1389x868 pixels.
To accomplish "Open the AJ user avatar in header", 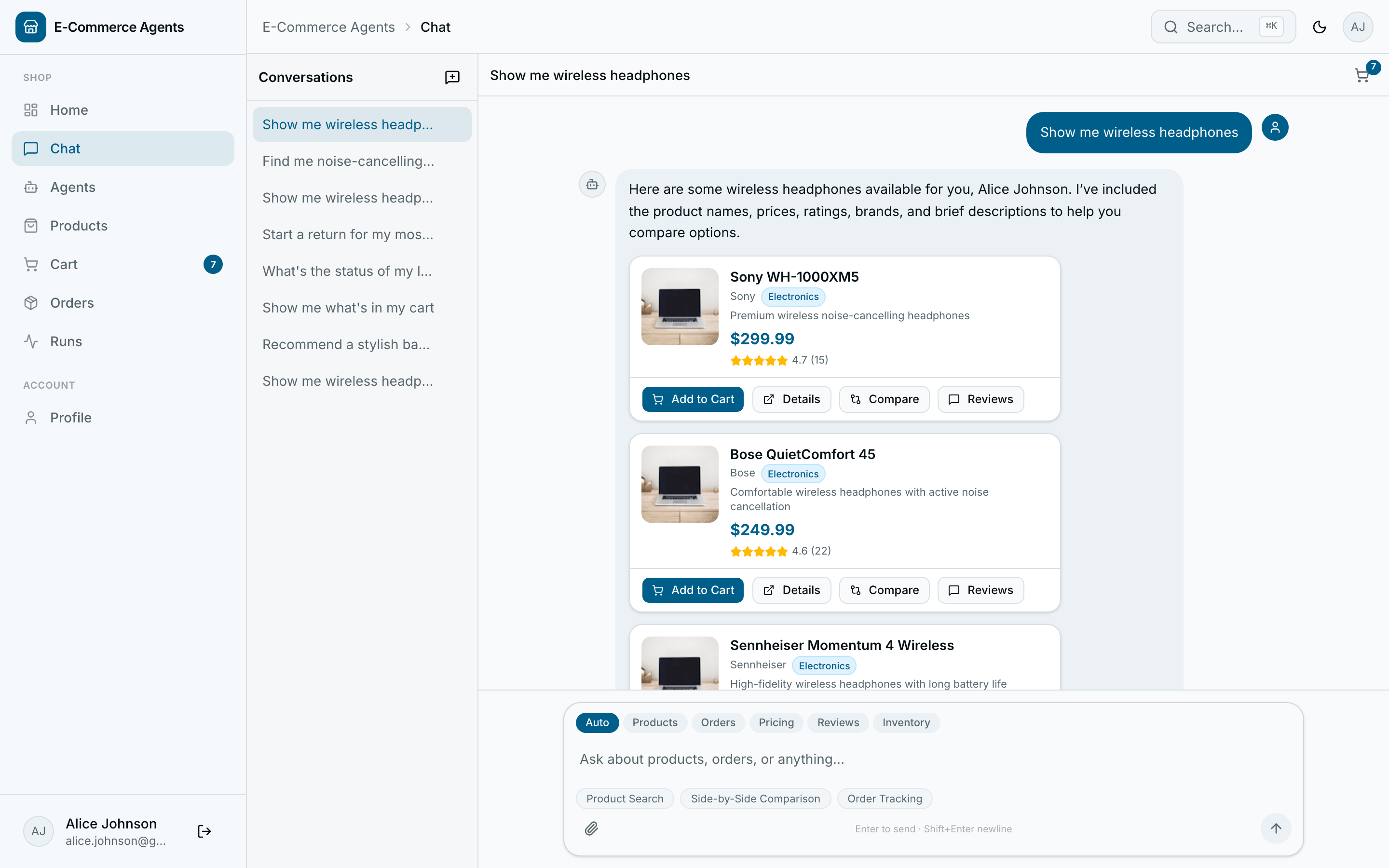I will click(1358, 27).
